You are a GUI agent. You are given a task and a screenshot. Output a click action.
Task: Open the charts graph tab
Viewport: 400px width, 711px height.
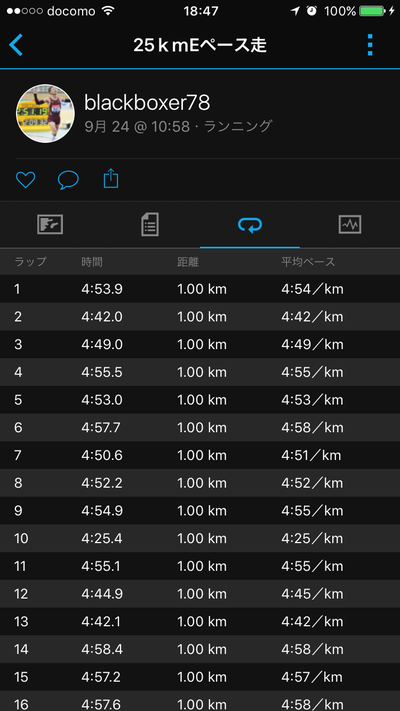coord(350,224)
